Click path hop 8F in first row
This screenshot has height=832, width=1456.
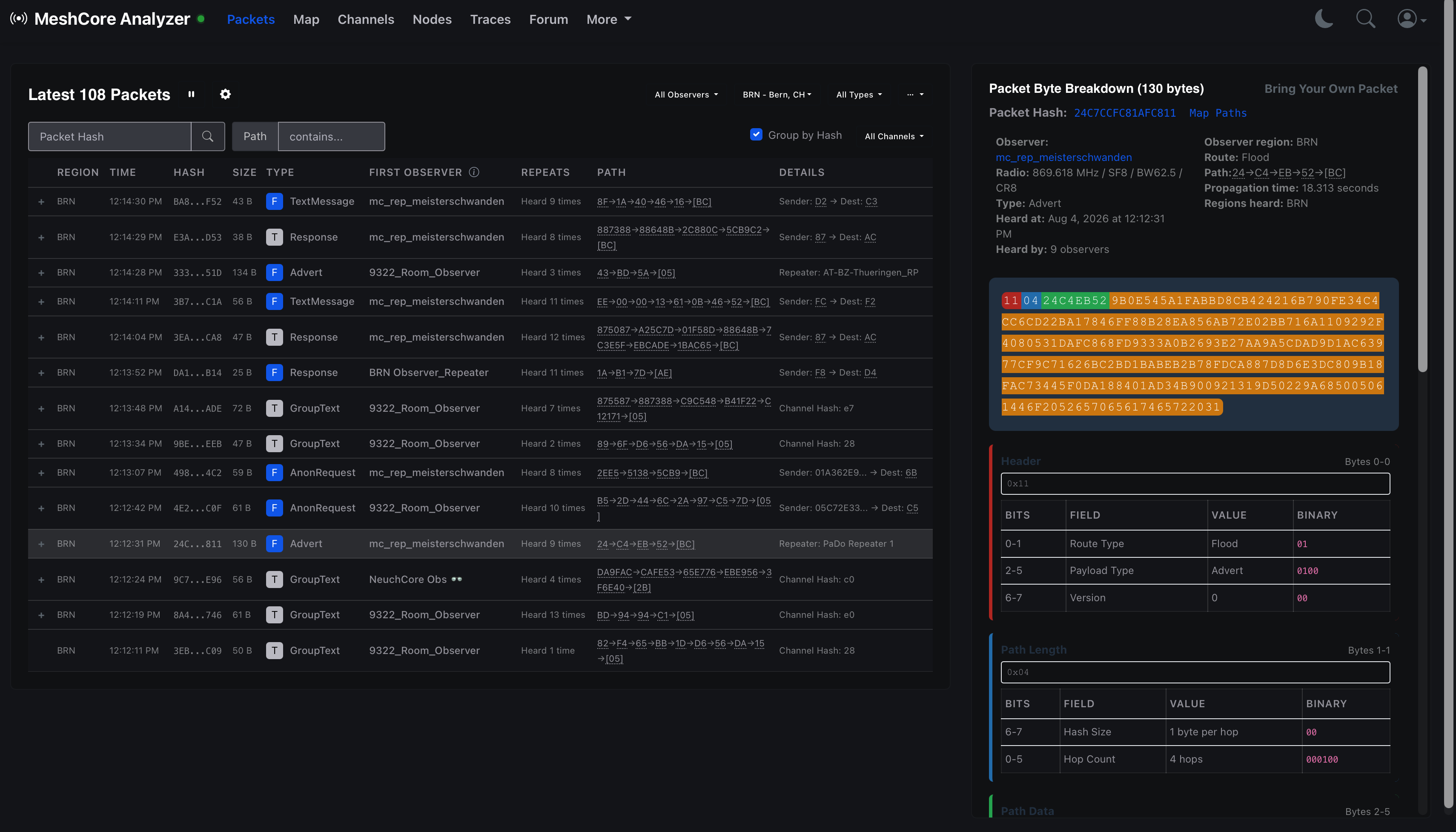pos(602,202)
